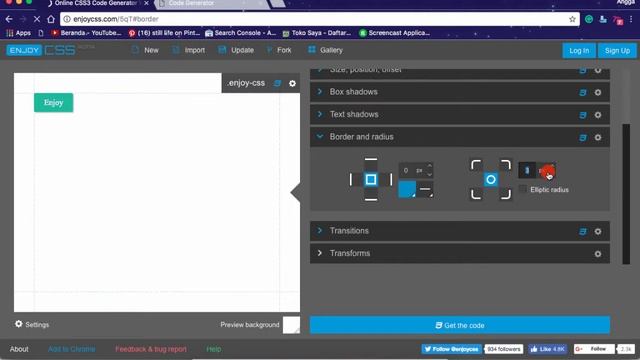Click the Log In button

(579, 51)
